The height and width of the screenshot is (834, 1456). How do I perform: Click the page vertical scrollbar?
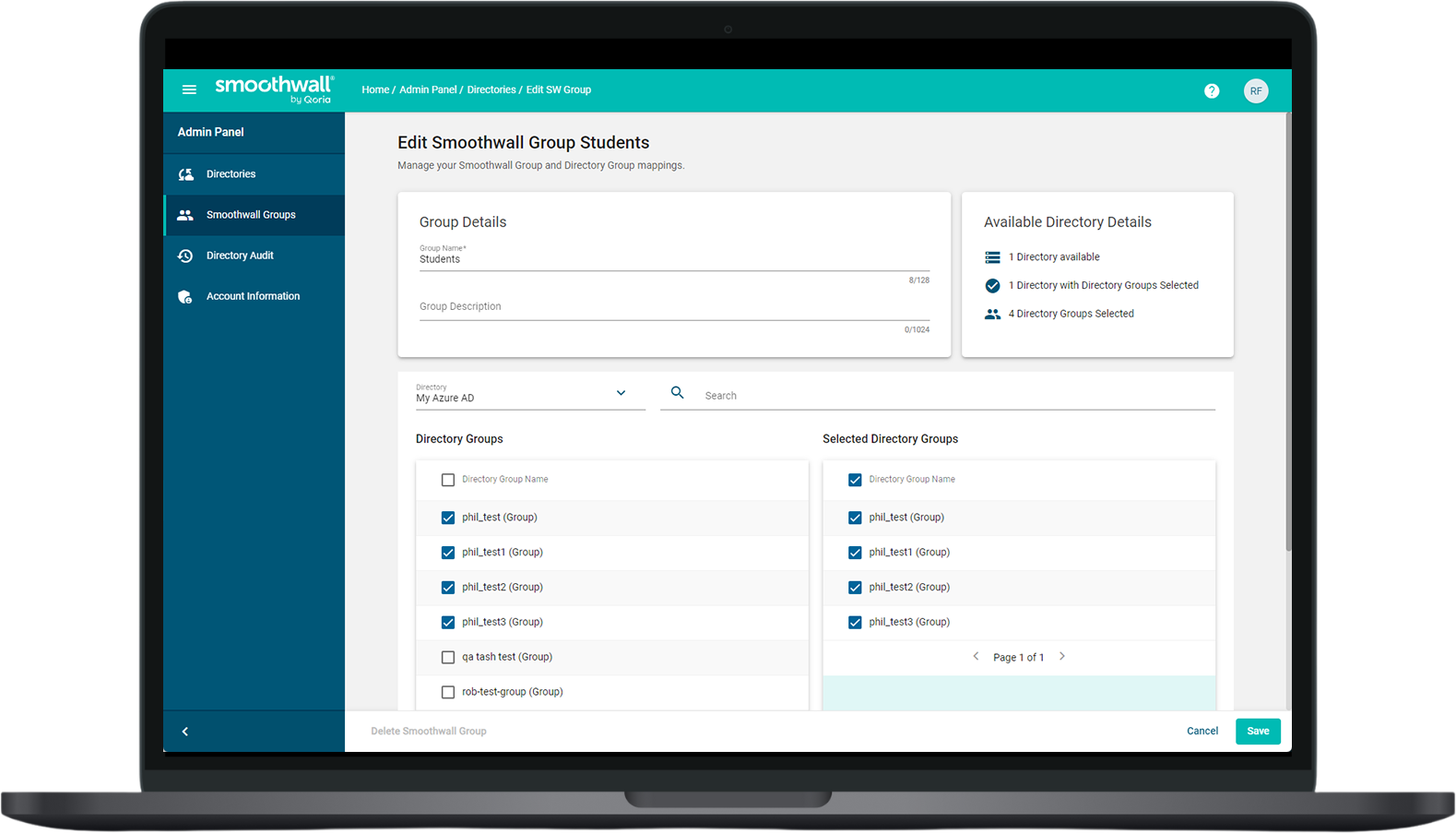pos(1288,332)
